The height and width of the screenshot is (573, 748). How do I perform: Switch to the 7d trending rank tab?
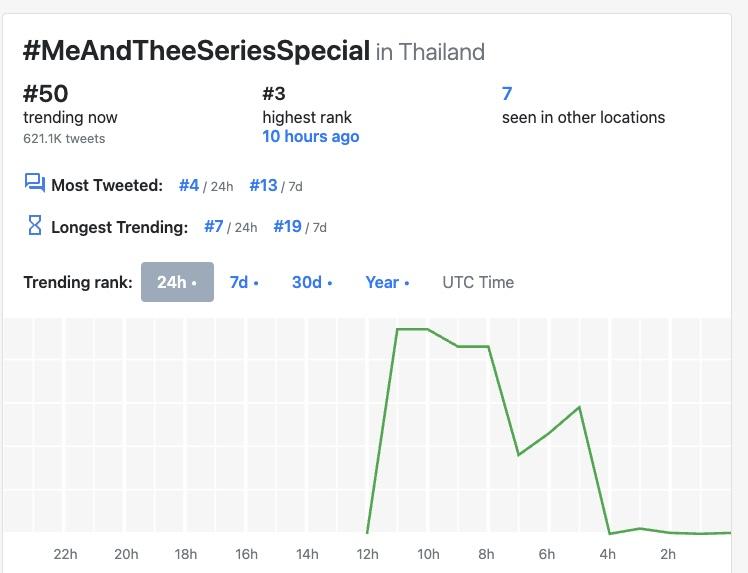[243, 282]
